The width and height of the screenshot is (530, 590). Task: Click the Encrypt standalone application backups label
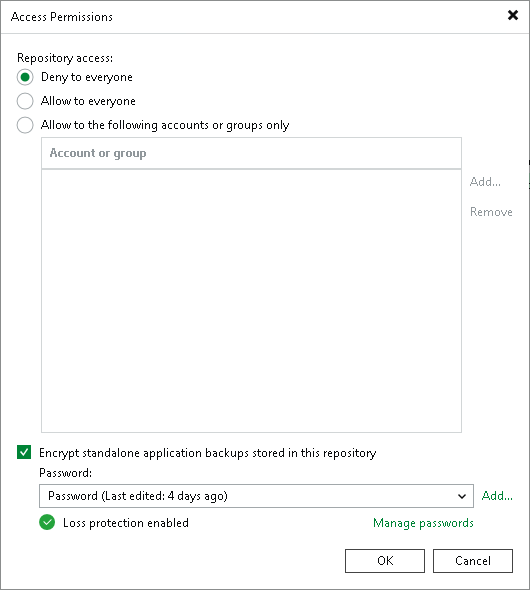(208, 453)
